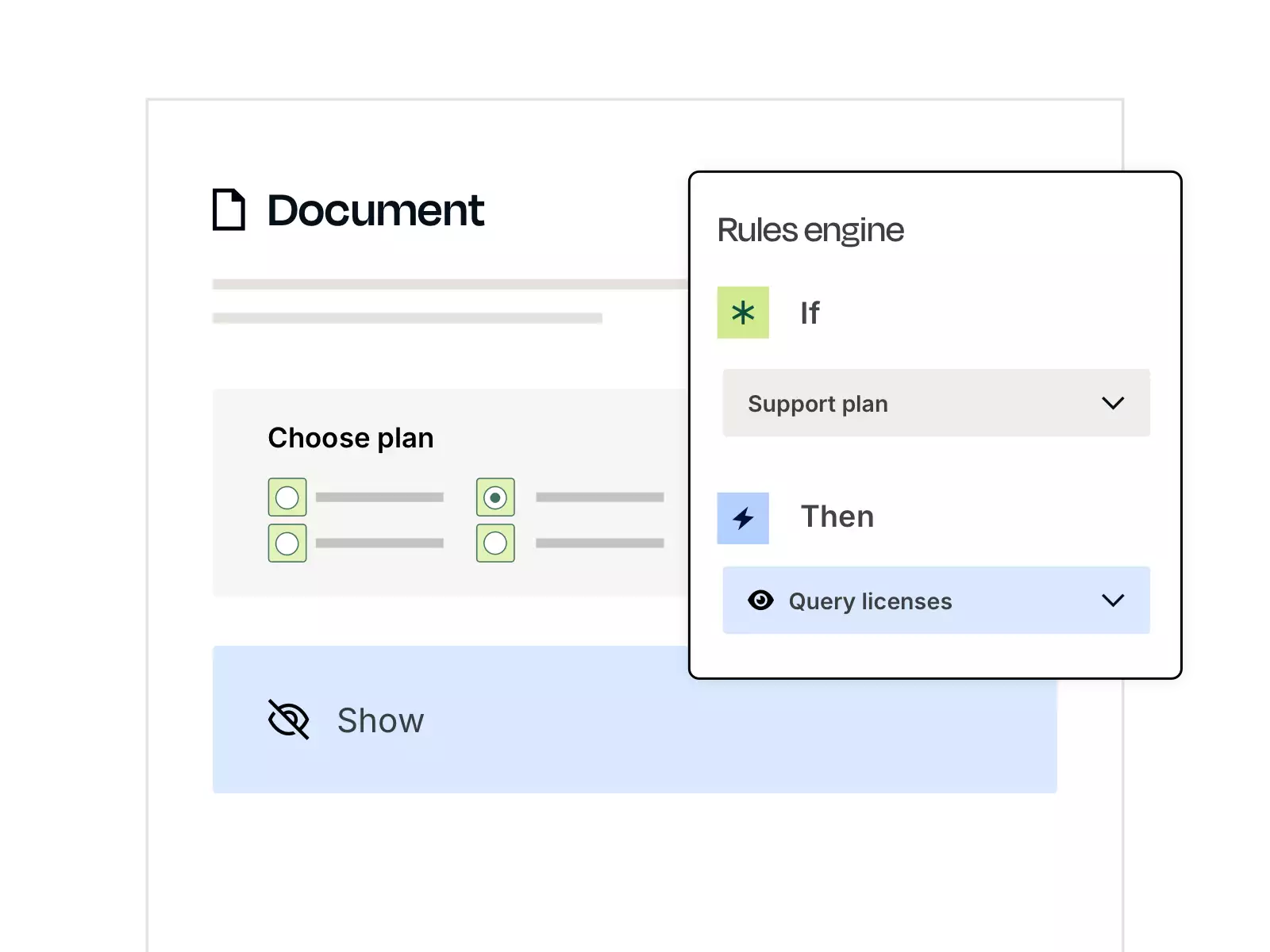Click the eye icon in Query licenses
1270x952 pixels.
[761, 601]
